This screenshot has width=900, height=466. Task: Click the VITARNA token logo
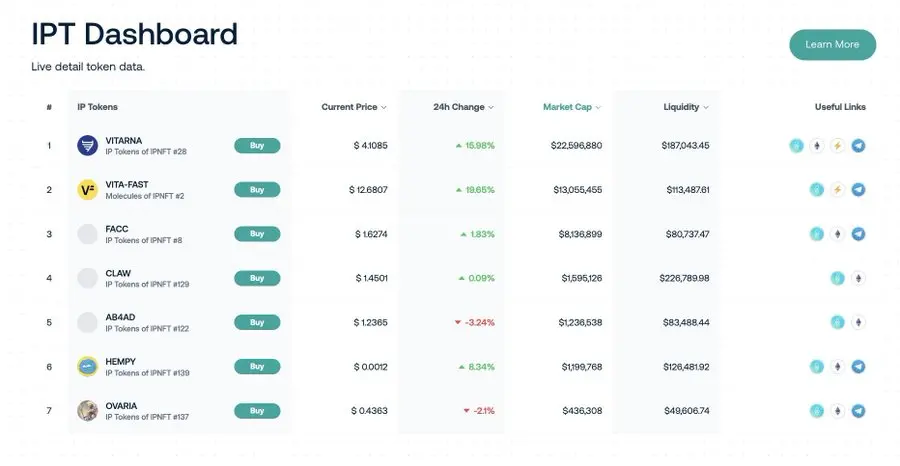coord(88,146)
